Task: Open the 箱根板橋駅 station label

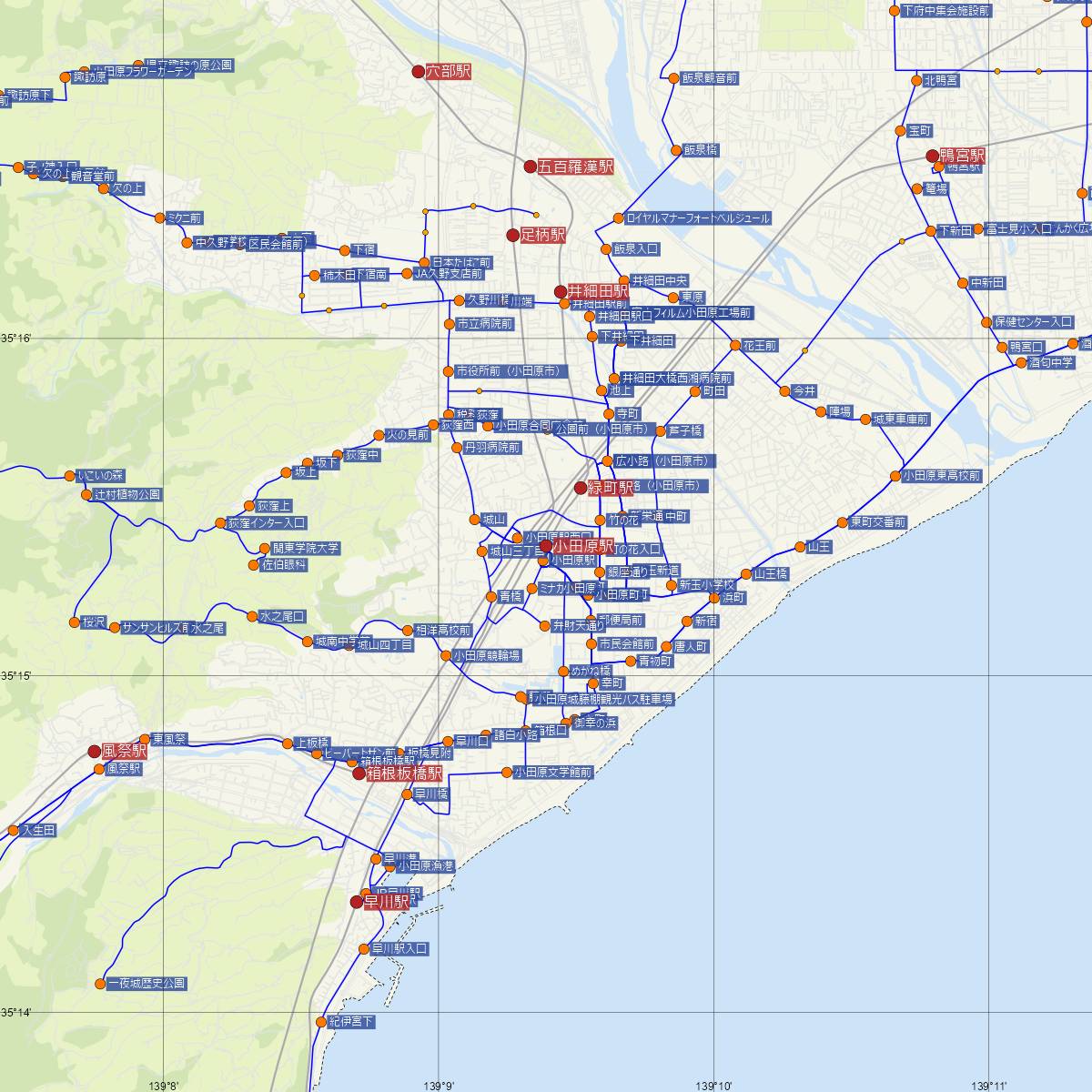Action: 404,773
